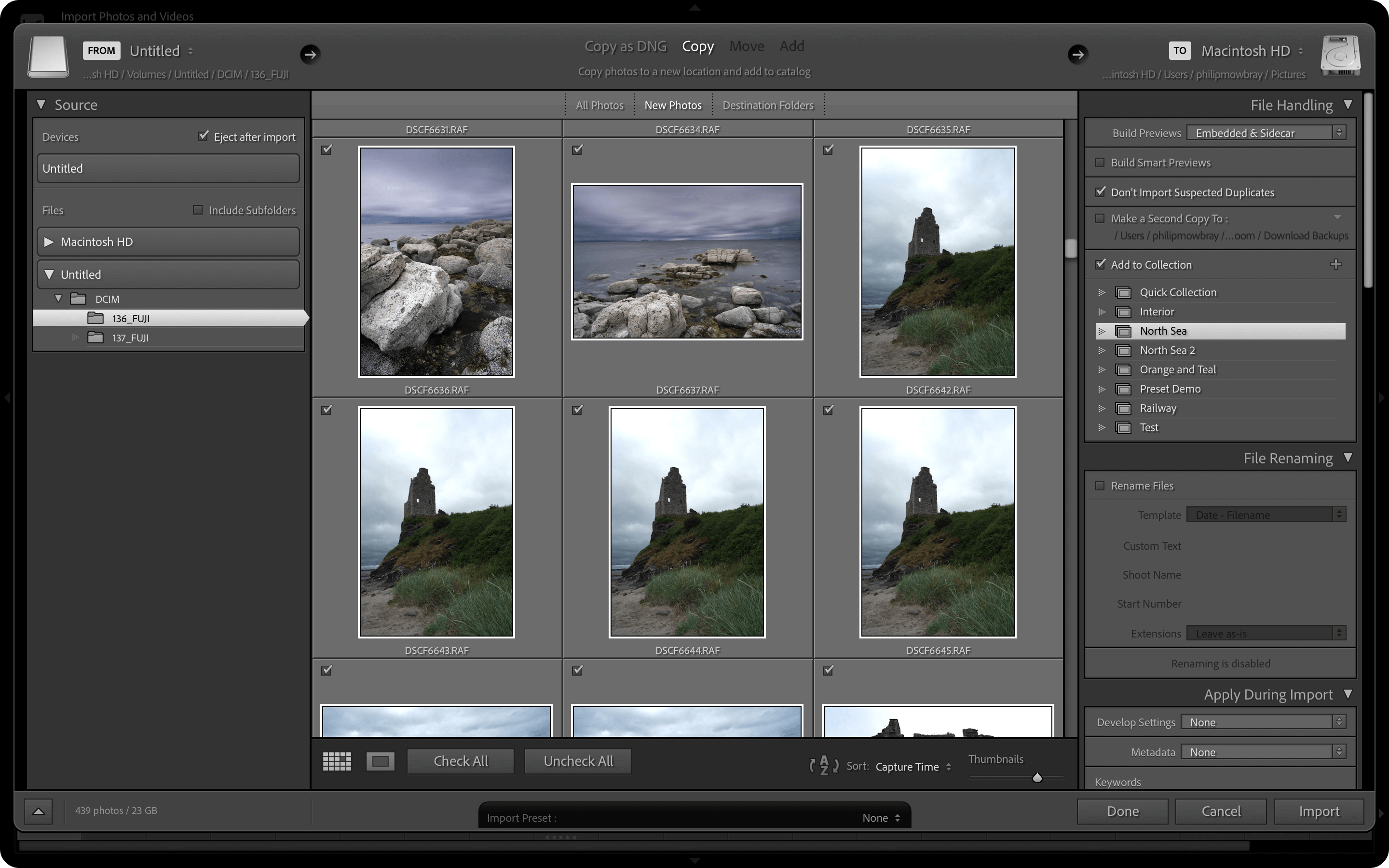
Task: Collapse the DCIM folder triangle
Action: [58, 298]
